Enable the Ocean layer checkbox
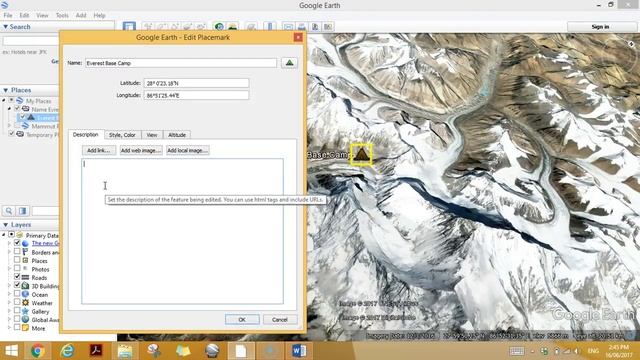640x360 pixels. click(x=17, y=294)
